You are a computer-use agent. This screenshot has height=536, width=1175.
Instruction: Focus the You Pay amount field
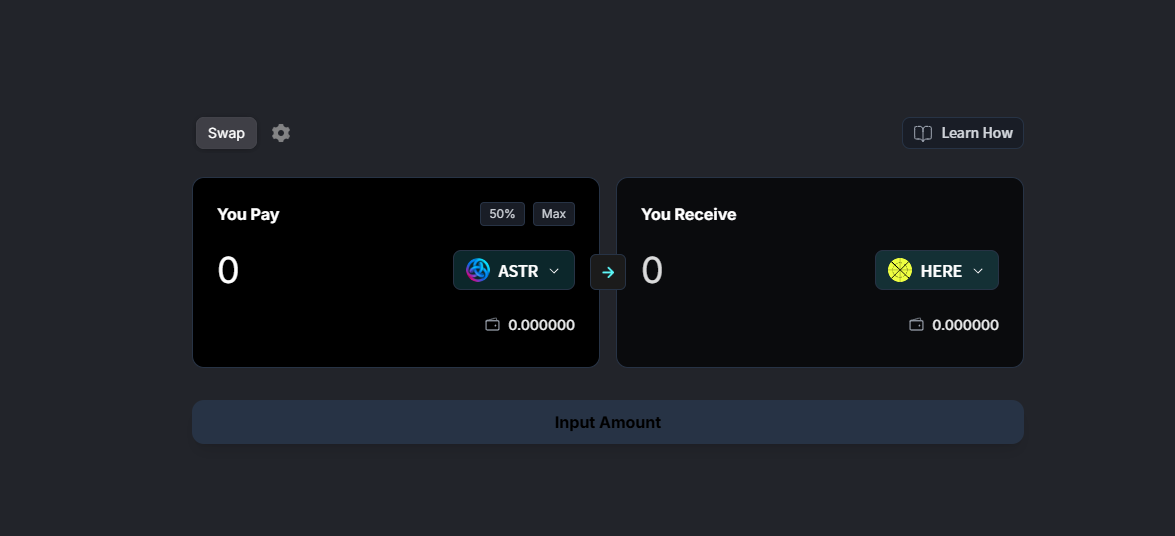click(x=330, y=270)
